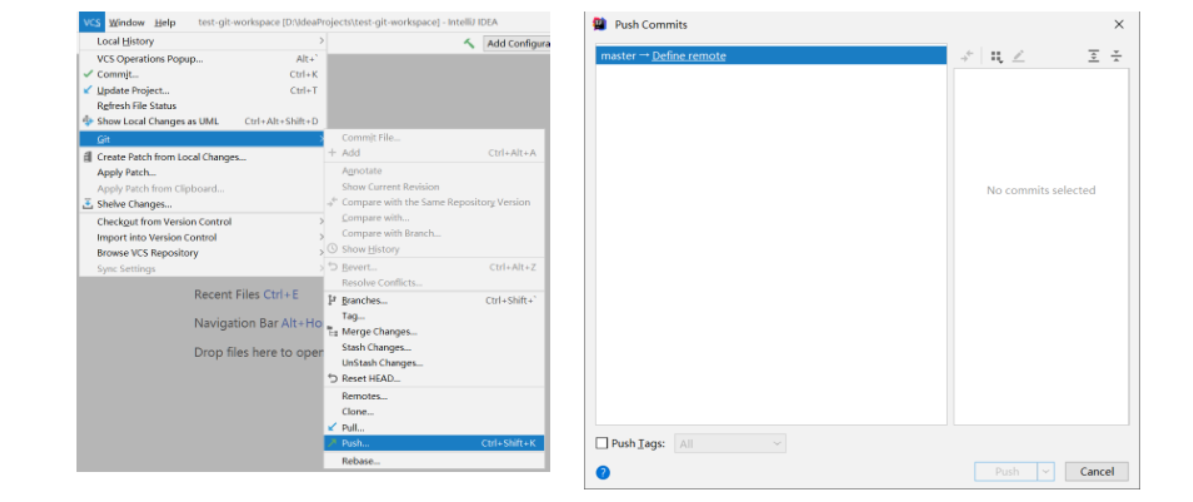This screenshot has height=502, width=1193.
Task: Click the Branches icon in Git submenu
Action: [x=332, y=300]
